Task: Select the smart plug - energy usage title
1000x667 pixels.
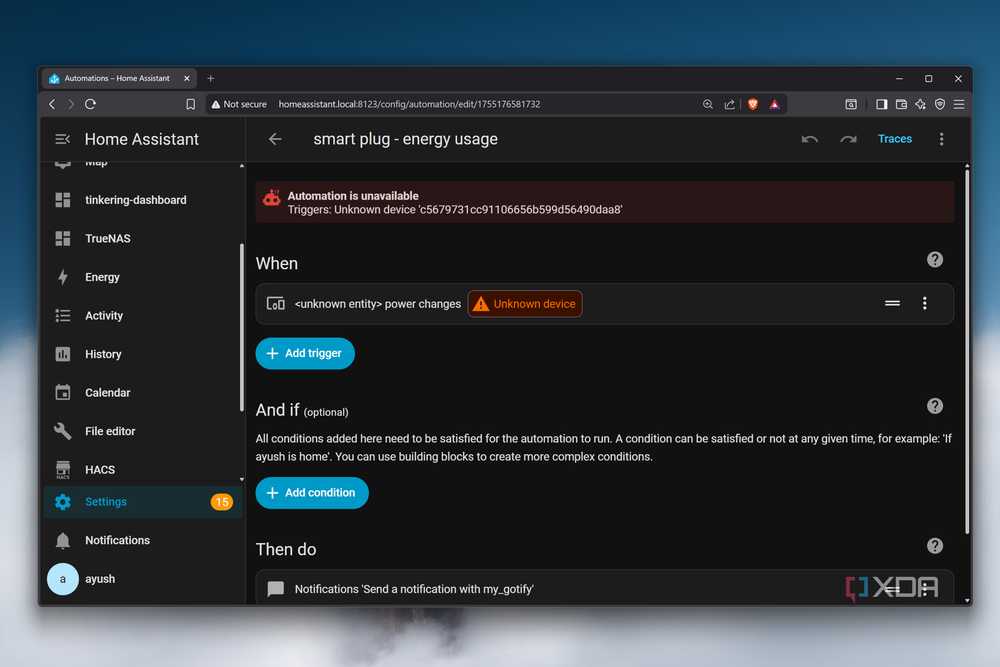Action: 405,139
